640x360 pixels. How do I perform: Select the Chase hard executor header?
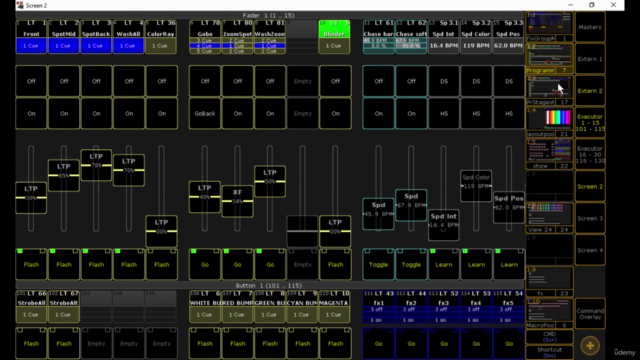[378, 37]
